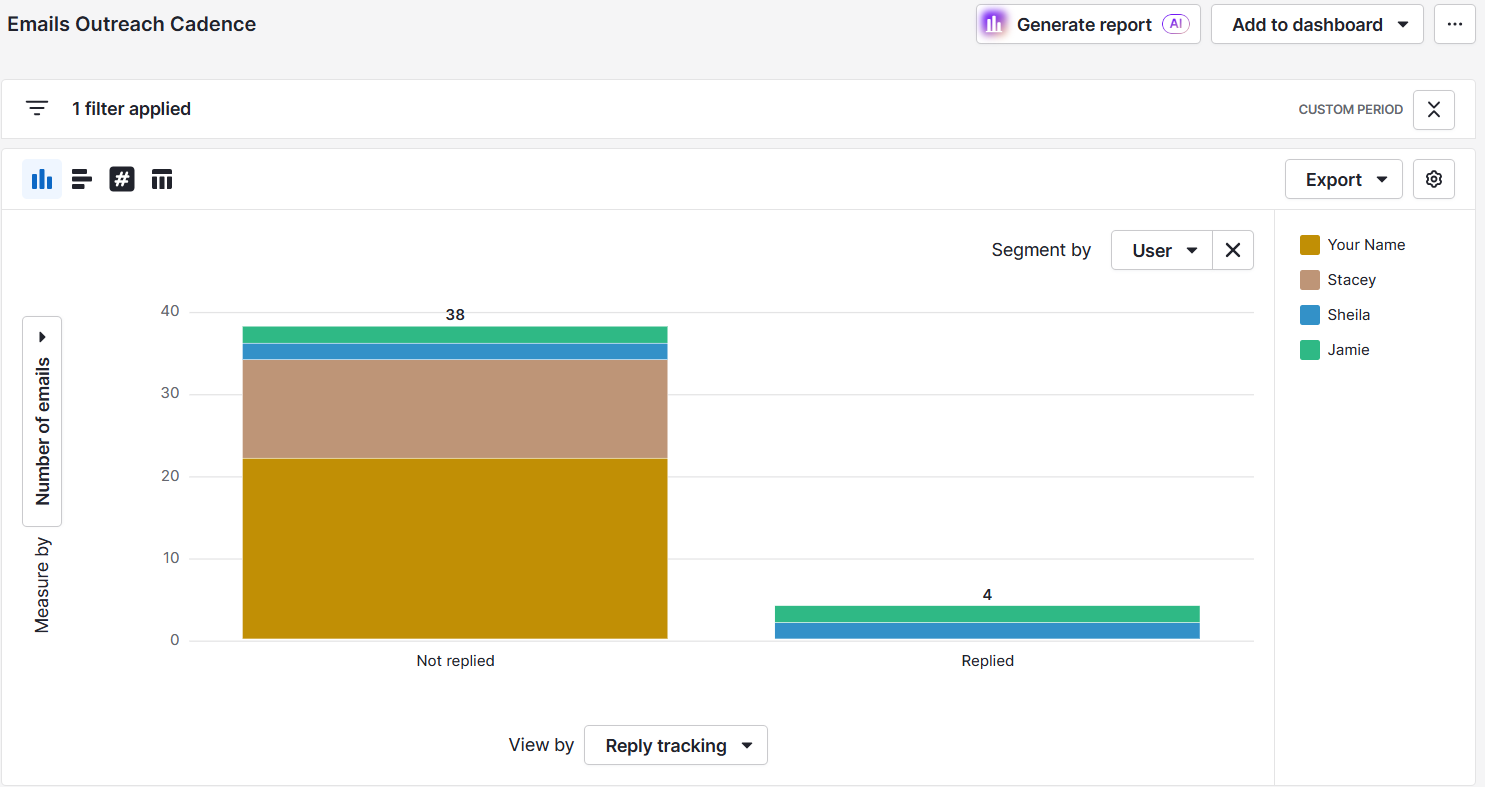Click the Generate report AI button

1088,24
